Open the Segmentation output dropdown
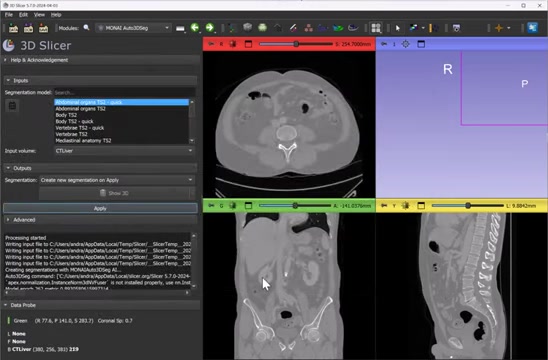The height and width of the screenshot is (360, 548). (116, 180)
